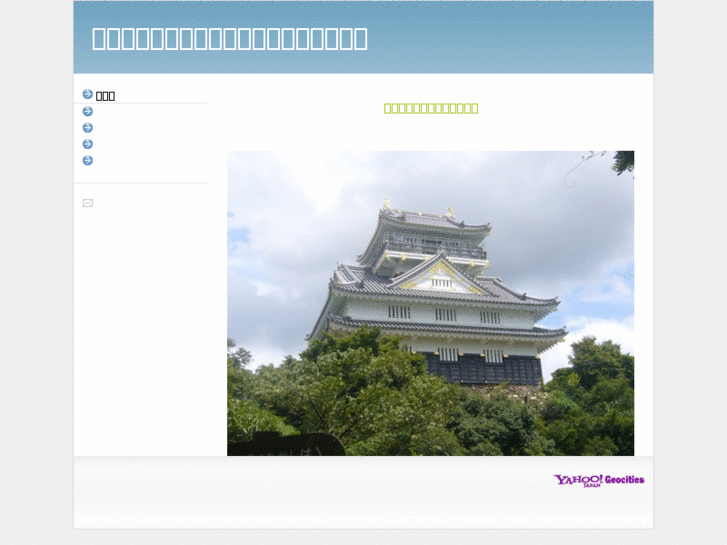Click the last blue arrow icon above the divider

[88, 160]
